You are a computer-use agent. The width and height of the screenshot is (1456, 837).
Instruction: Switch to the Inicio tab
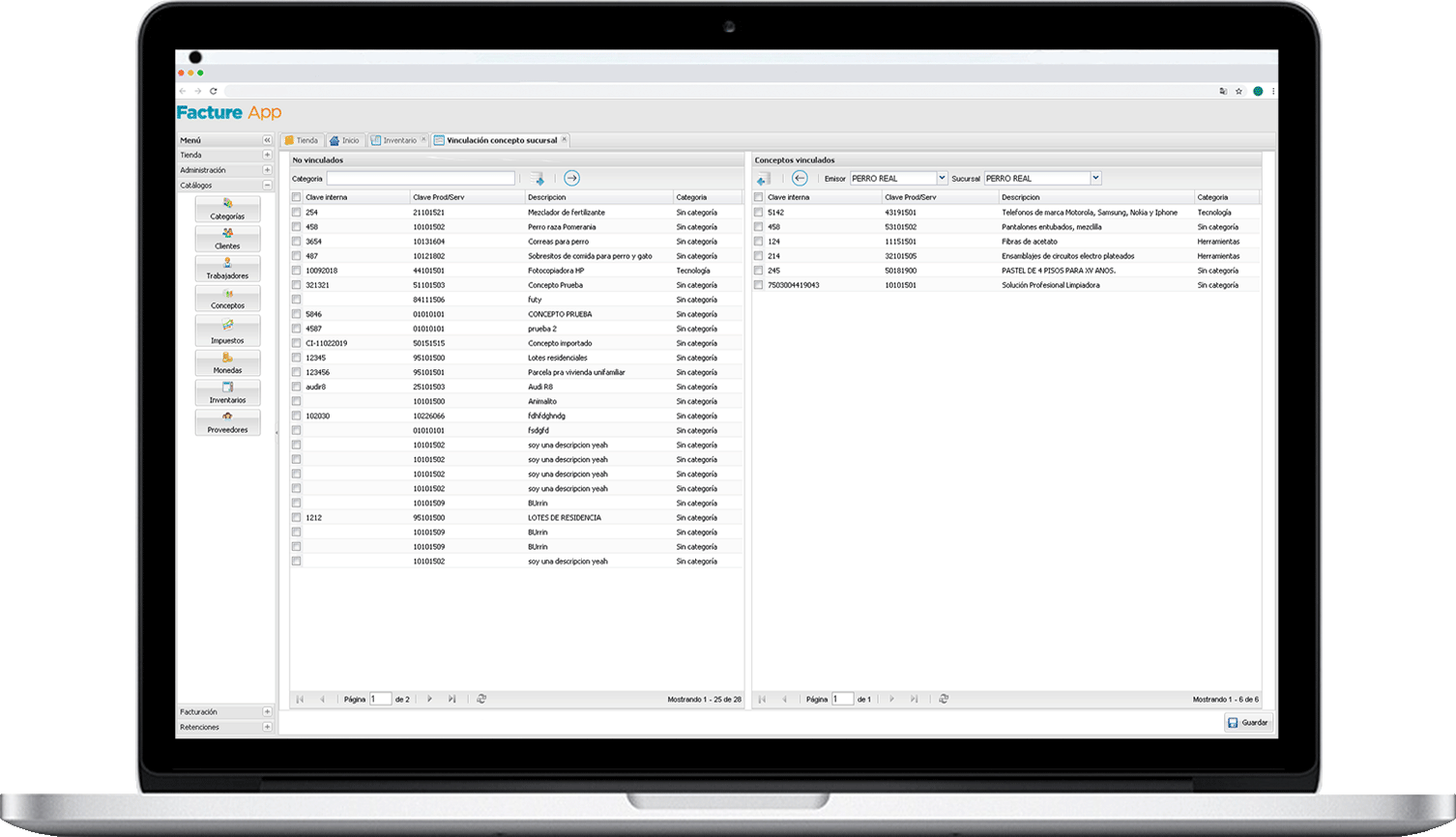click(345, 141)
